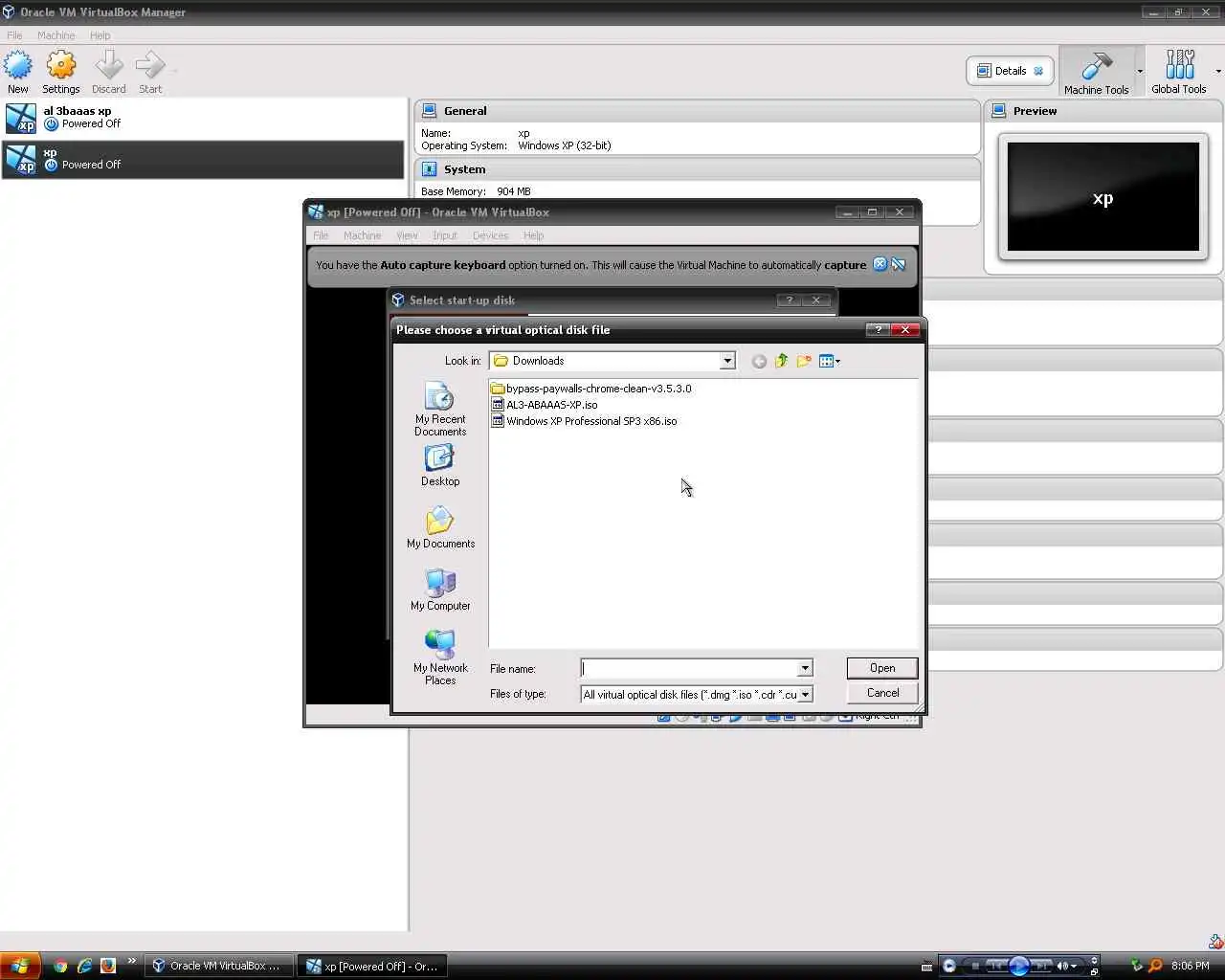1225x980 pixels.
Task: Click previous track in taskbar media player
Action: pyautogui.click(x=996, y=966)
